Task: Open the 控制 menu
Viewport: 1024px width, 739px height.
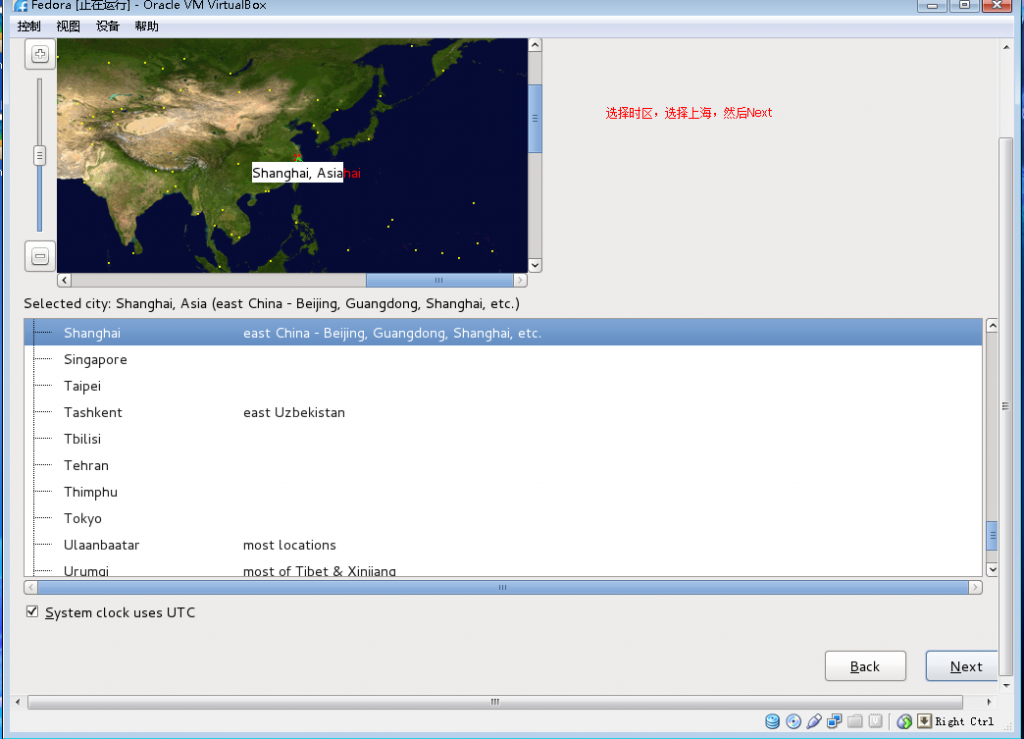Action: (x=28, y=25)
